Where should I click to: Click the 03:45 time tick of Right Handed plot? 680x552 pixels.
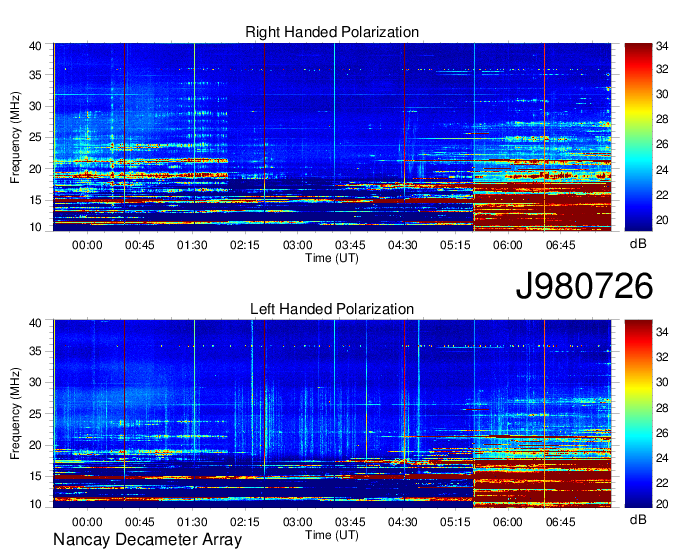[350, 245]
